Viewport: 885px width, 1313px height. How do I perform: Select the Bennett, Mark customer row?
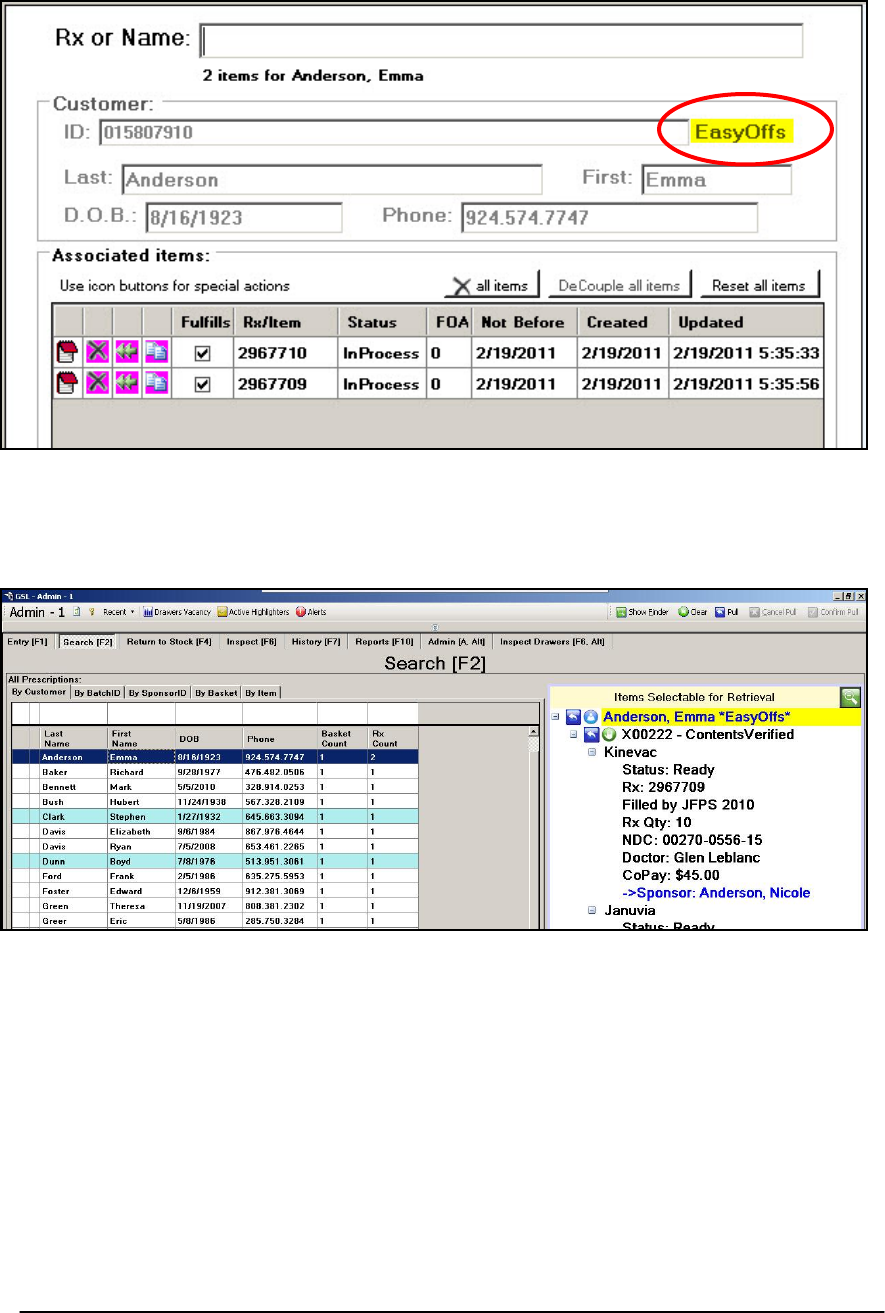click(x=215, y=787)
